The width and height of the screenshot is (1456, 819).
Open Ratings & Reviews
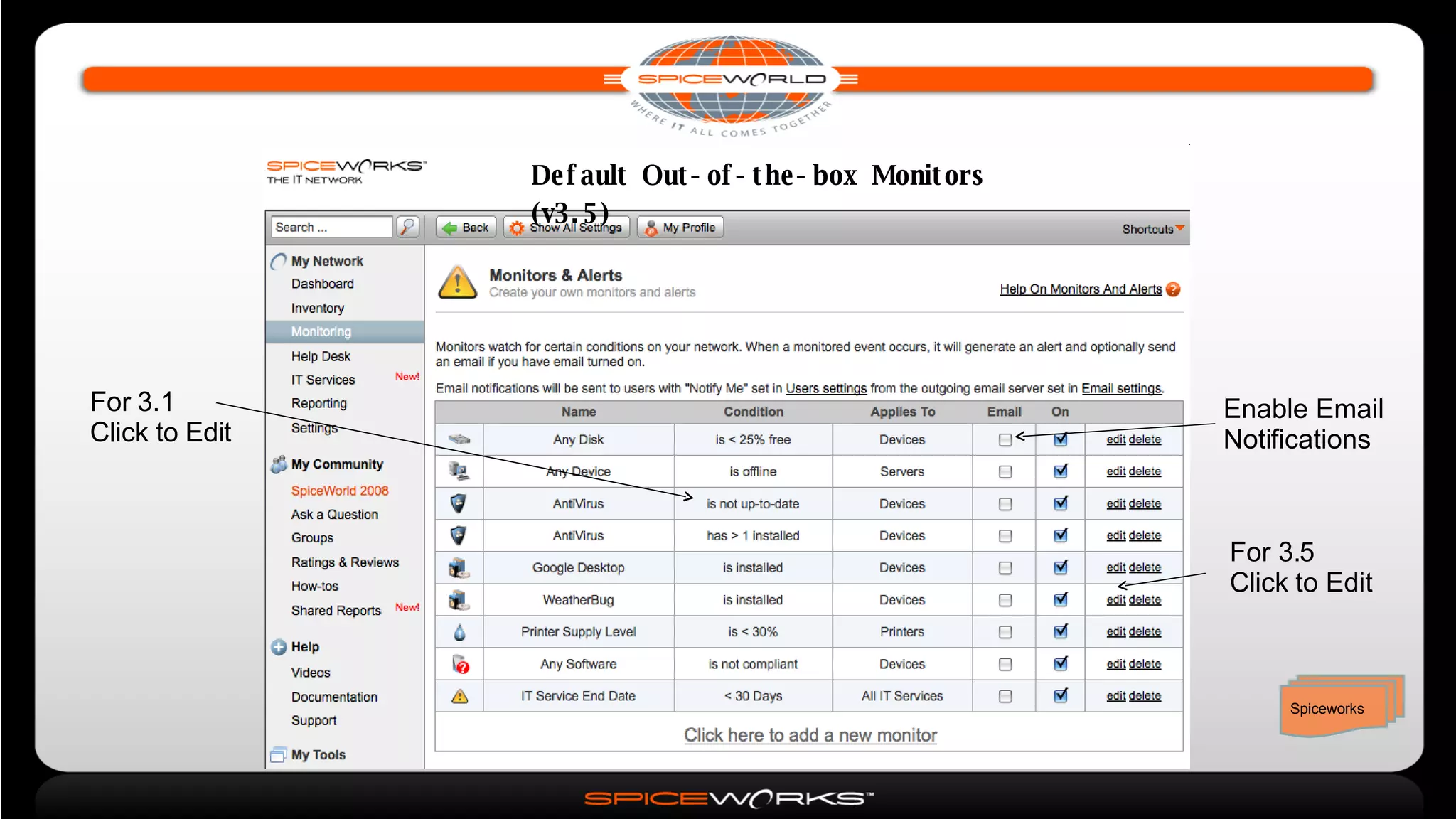[345, 562]
